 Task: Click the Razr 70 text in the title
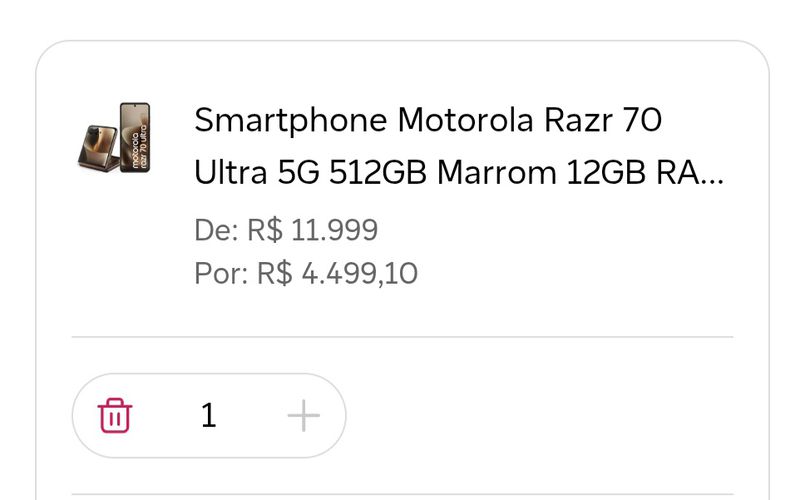tap(603, 120)
